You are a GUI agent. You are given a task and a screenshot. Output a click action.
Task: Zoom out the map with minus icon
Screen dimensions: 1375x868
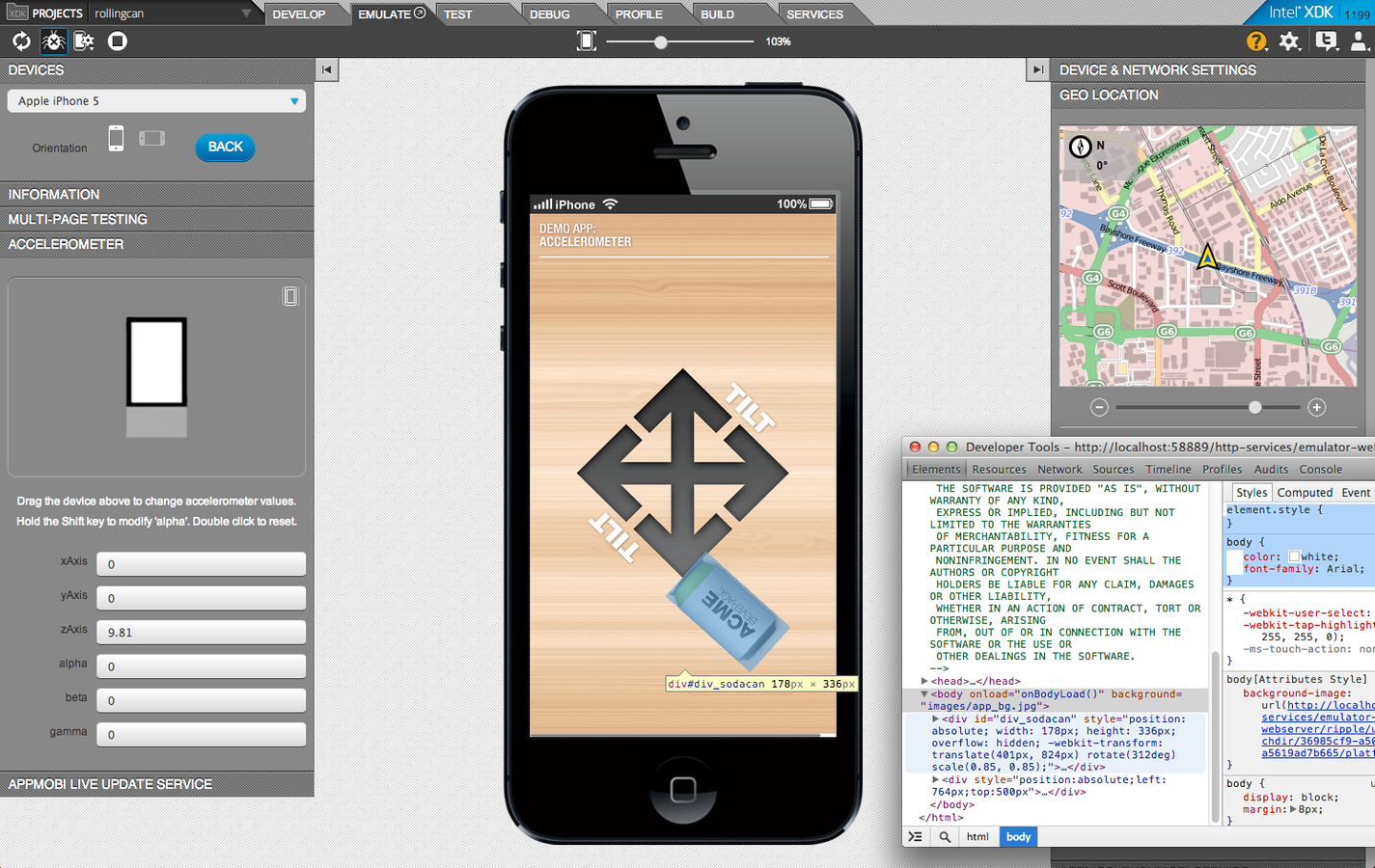pyautogui.click(x=1099, y=407)
